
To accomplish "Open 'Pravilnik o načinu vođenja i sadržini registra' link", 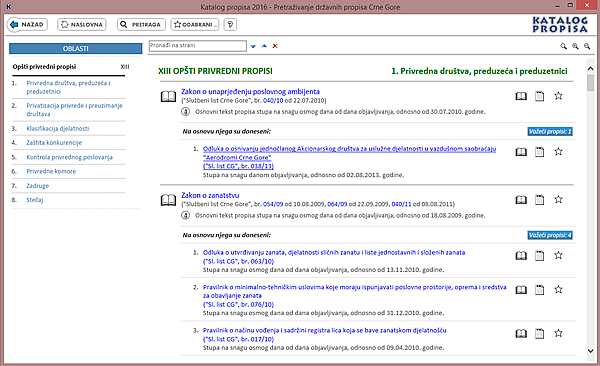I will [324, 335].
